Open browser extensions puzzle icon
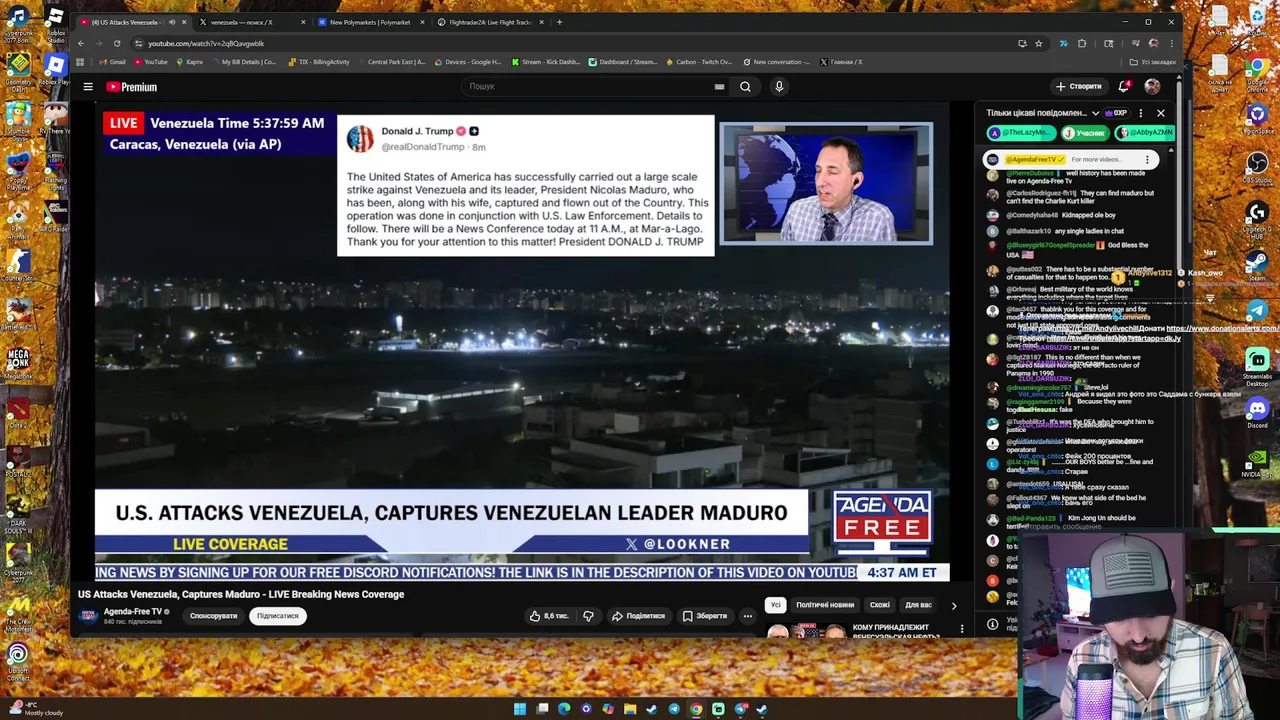The image size is (1280, 720). 1082,43
